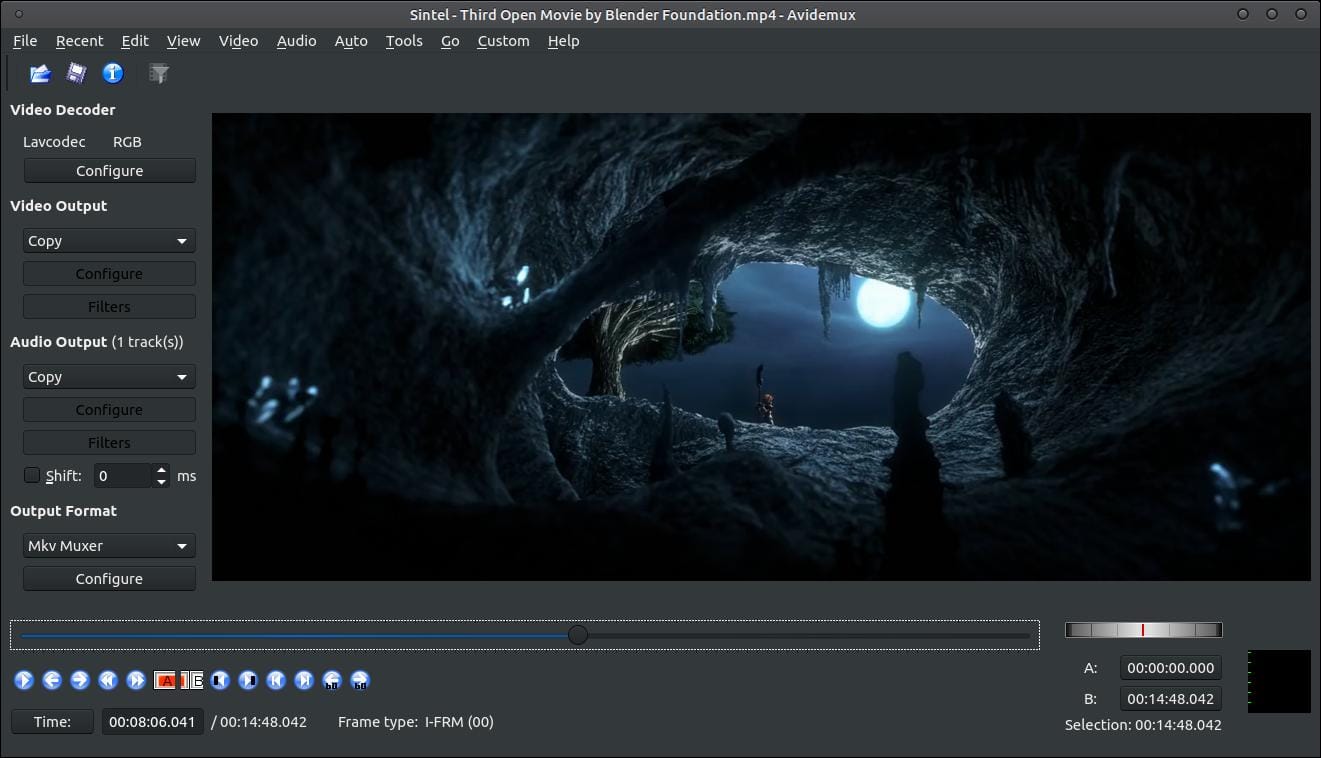This screenshot has width=1321, height=758.
Task: Jump to the next keyframe
Action: point(303,680)
